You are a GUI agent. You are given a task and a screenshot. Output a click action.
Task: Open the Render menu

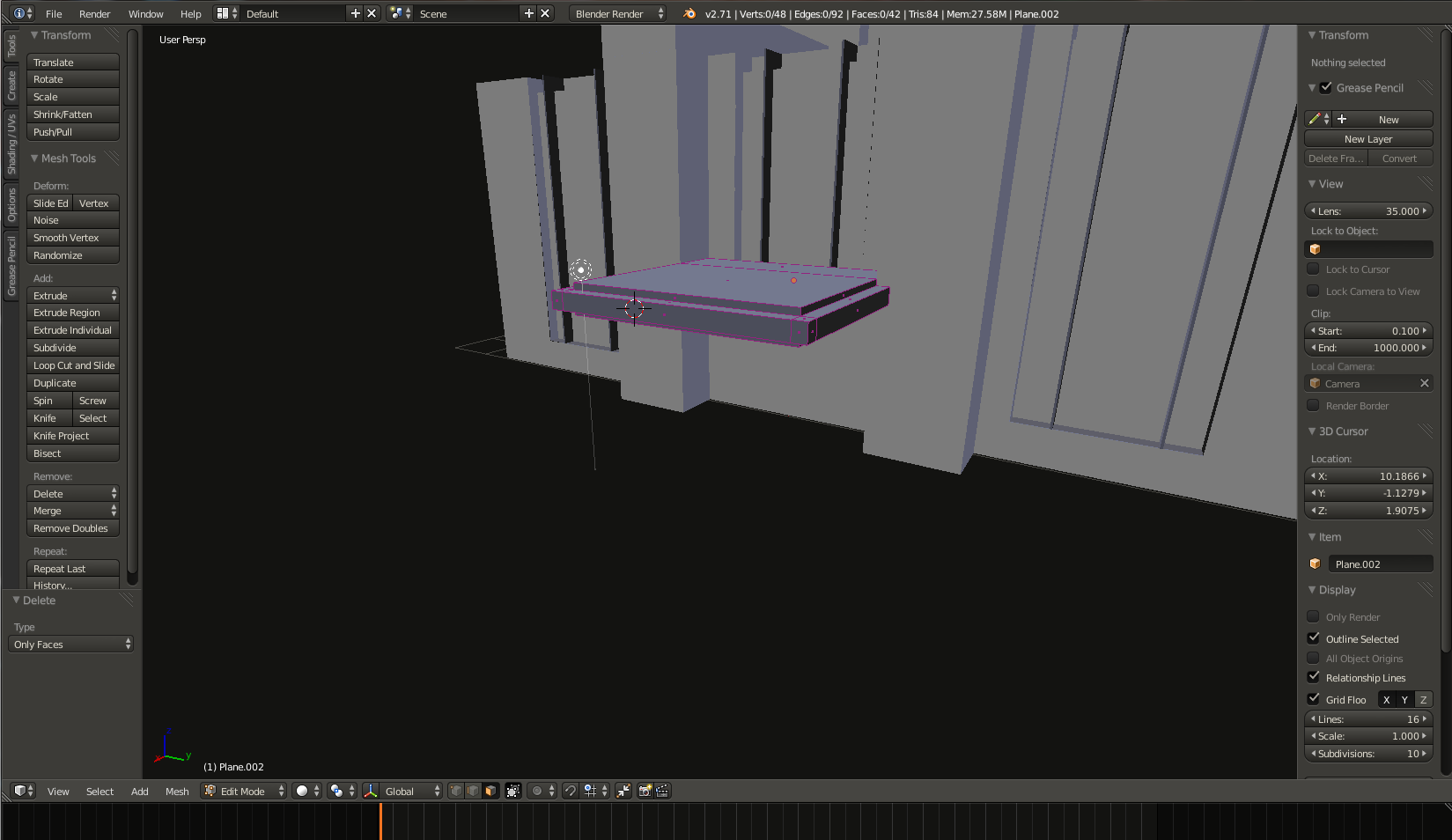click(x=94, y=13)
